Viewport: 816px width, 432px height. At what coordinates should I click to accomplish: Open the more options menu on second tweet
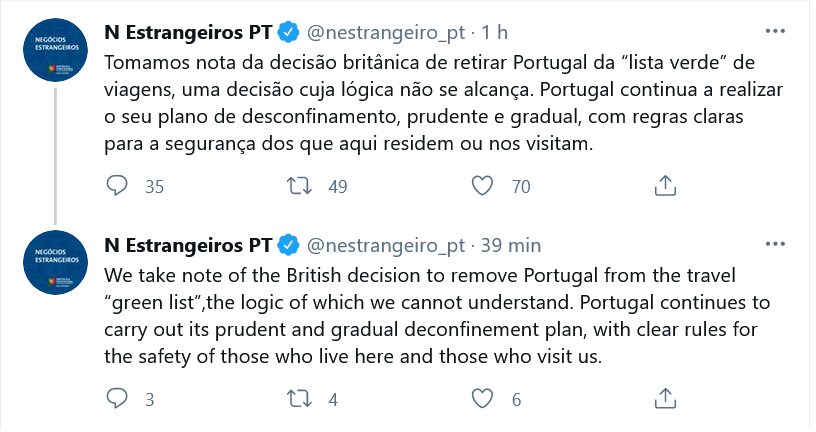[x=775, y=244]
